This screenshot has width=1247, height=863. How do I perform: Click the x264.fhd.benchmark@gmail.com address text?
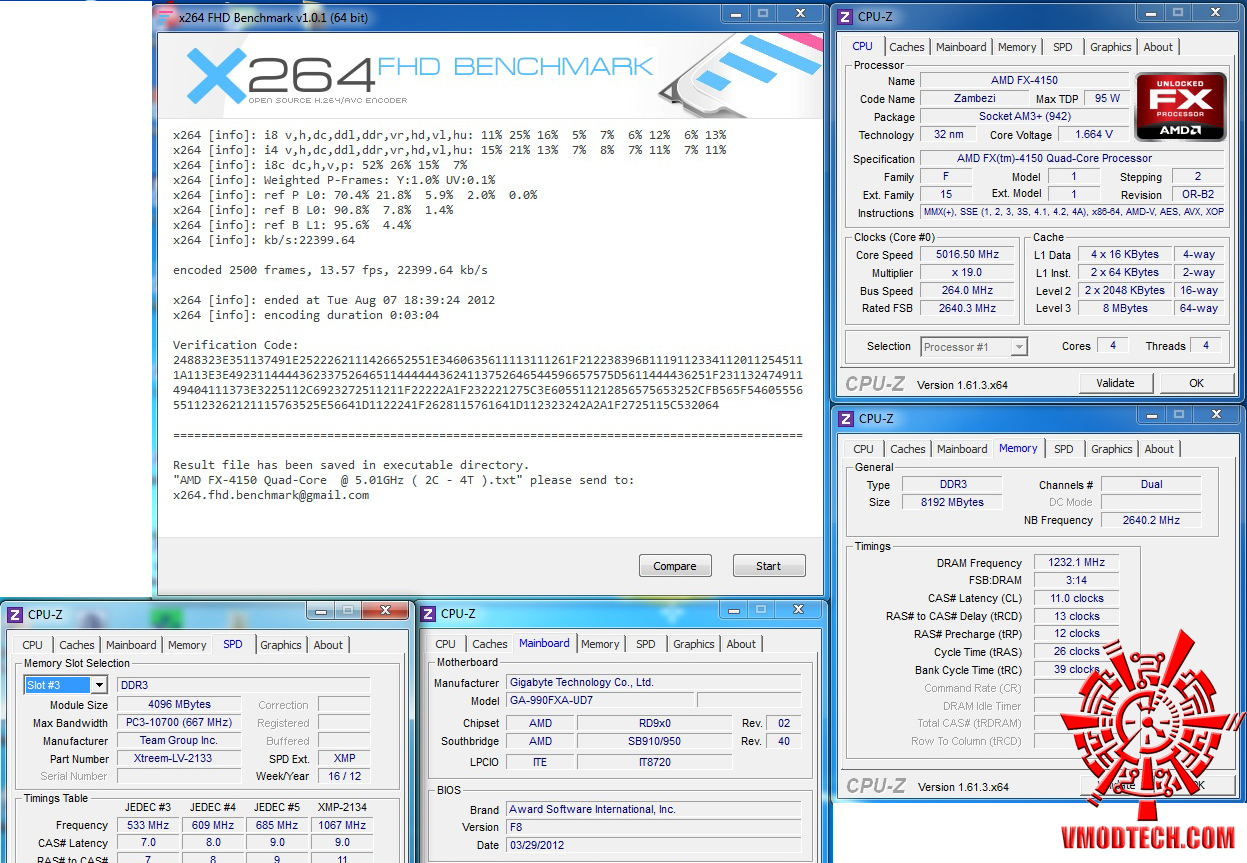[x=271, y=495]
